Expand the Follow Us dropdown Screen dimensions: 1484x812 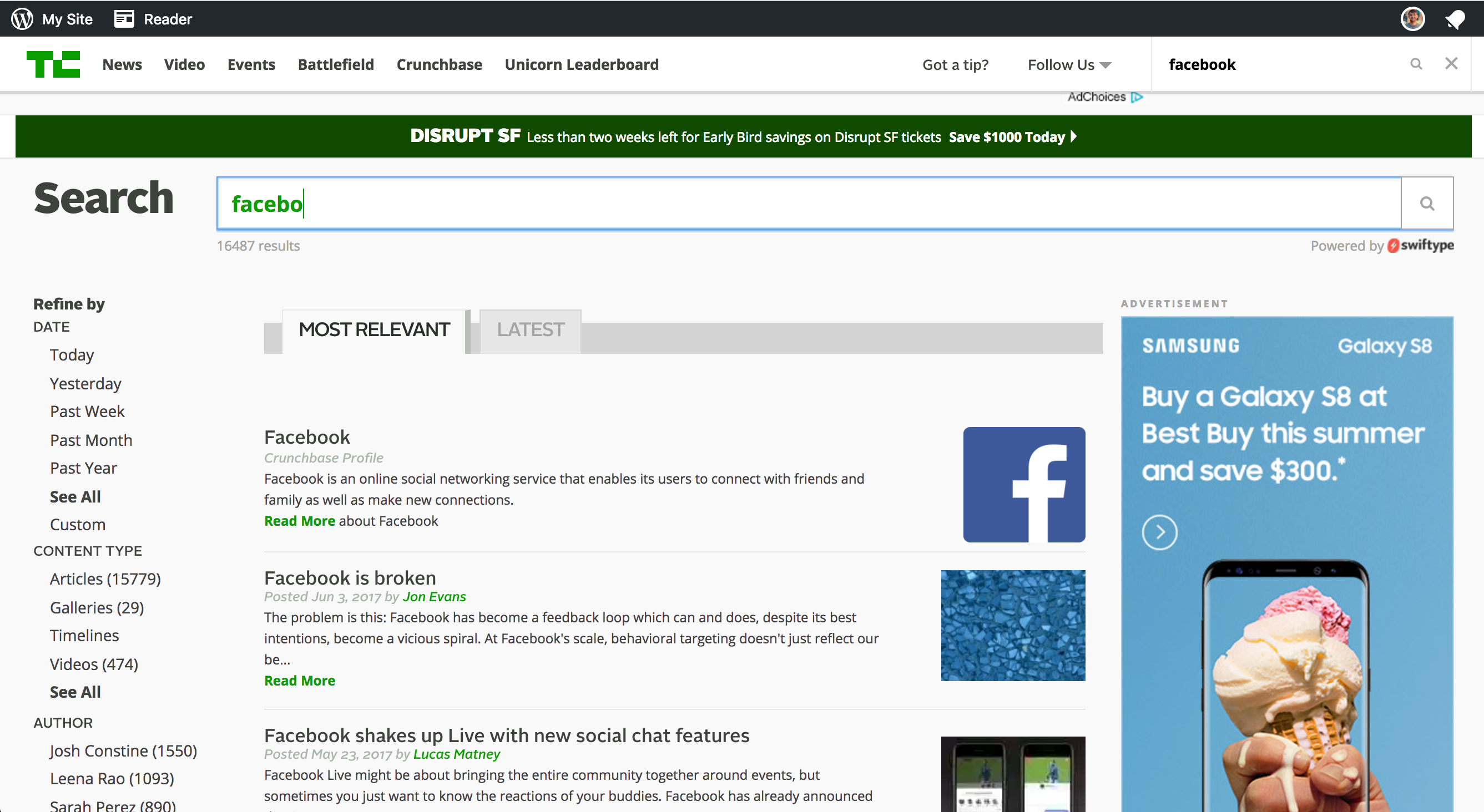coord(1069,64)
